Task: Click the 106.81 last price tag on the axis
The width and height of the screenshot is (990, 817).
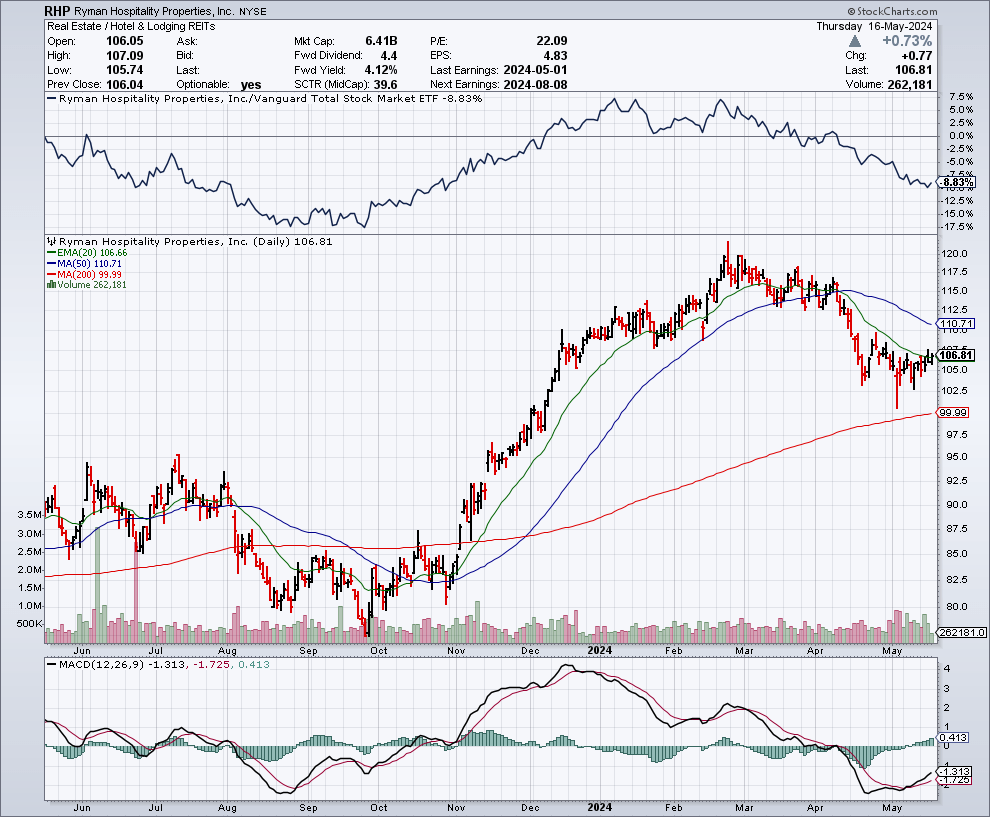Action: [957, 356]
